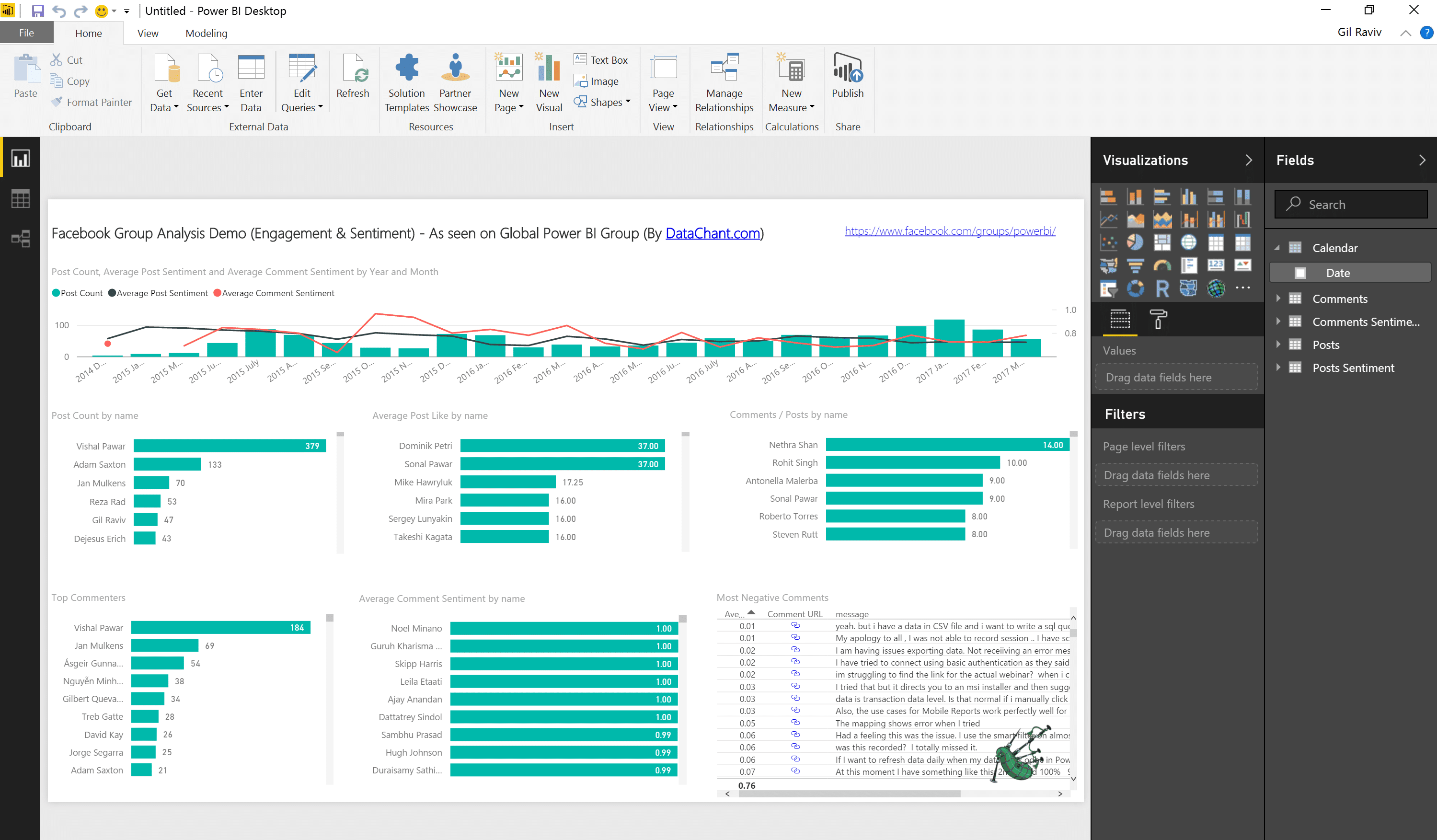Open Relationships view in left sidebar
Screen dimensions: 1437x840
(x=21, y=238)
